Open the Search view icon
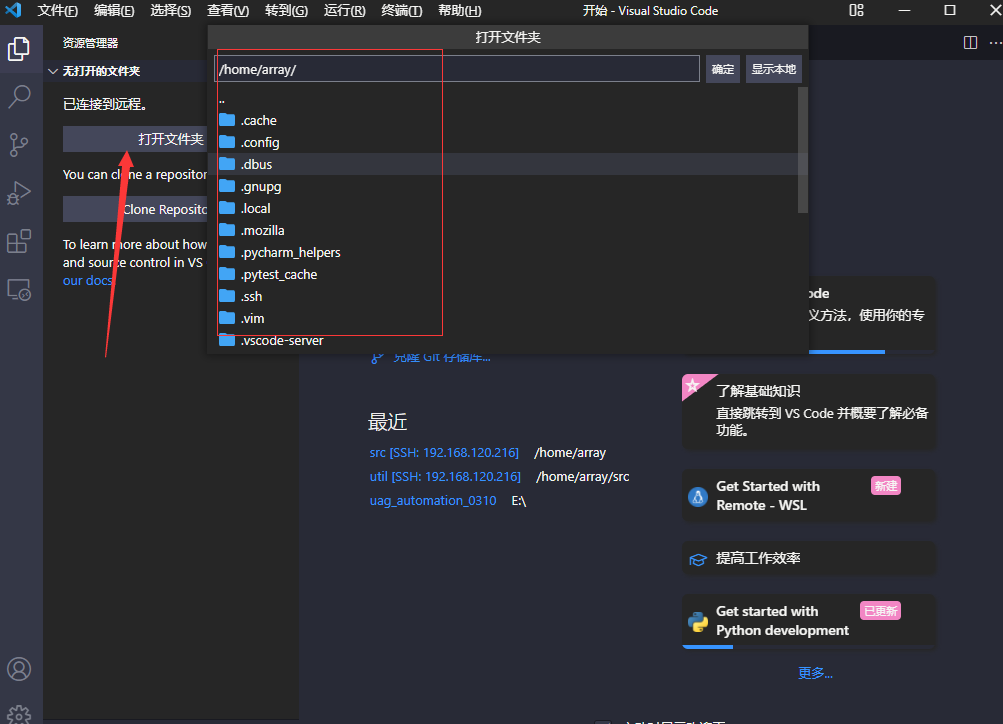Viewport: 1003px width, 724px height. pyautogui.click(x=19, y=97)
